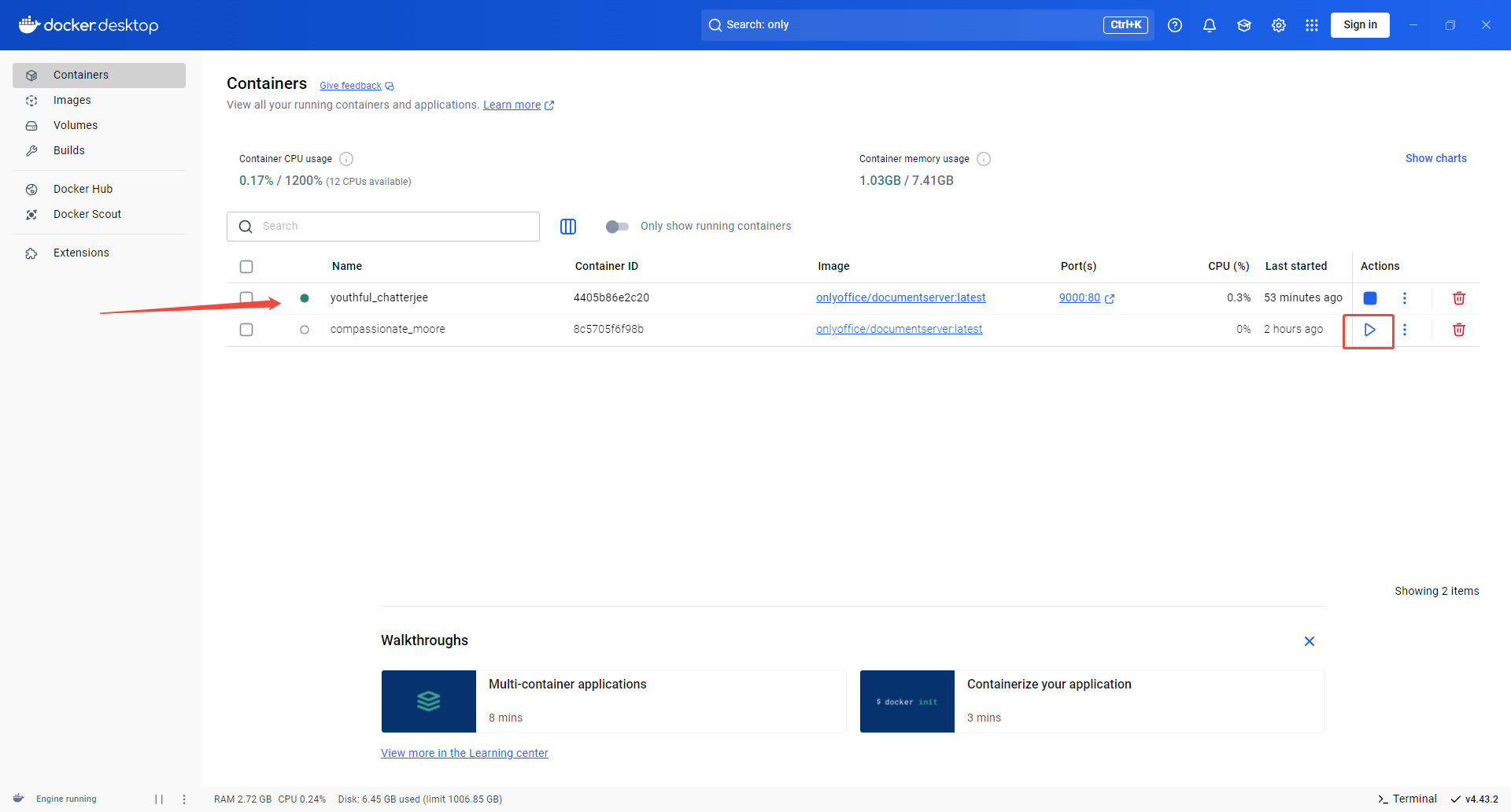The height and width of the screenshot is (812, 1511).
Task: Delete the compassionate_moore container
Action: [x=1459, y=330]
